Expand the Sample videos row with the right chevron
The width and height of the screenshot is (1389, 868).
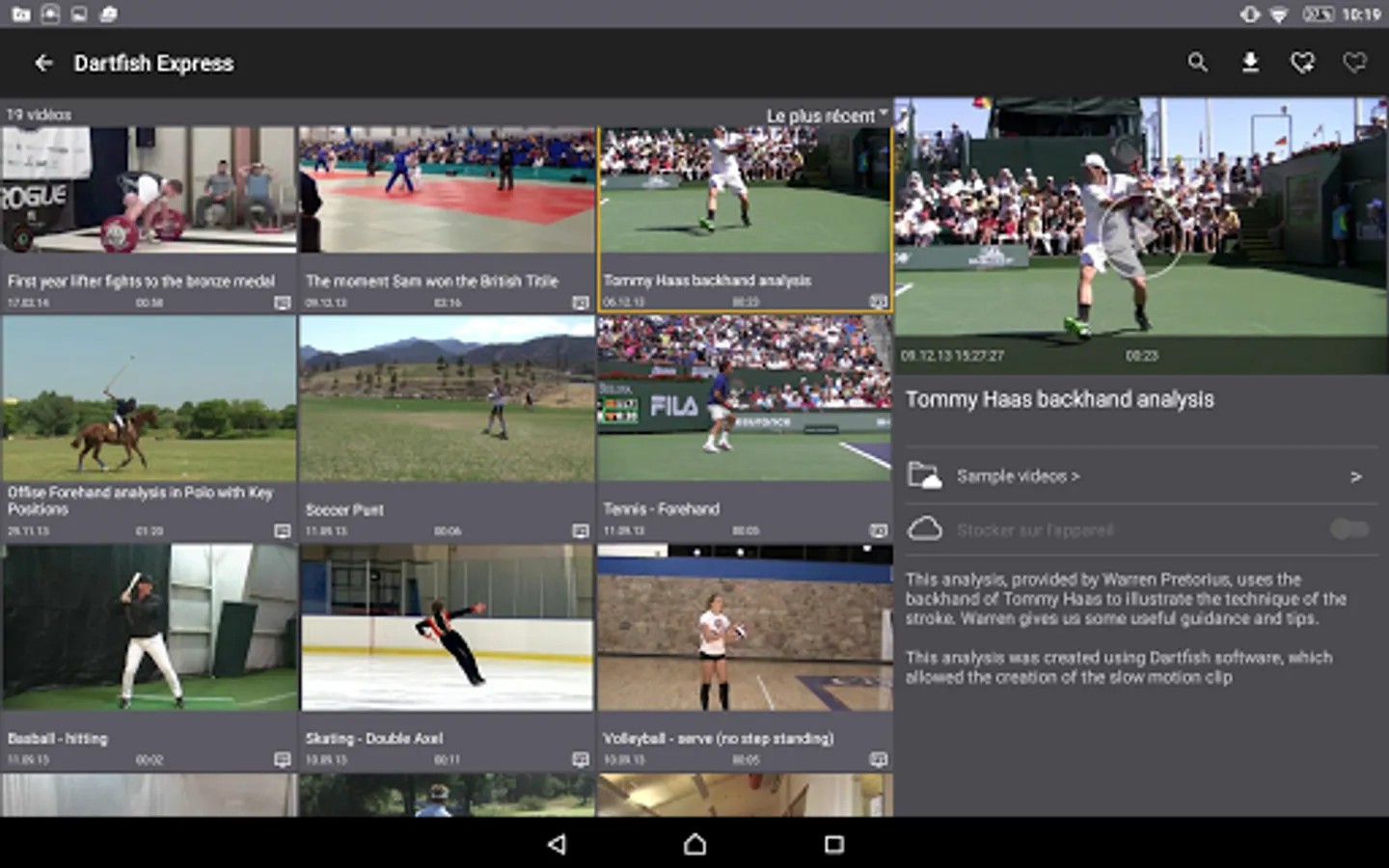(1356, 476)
